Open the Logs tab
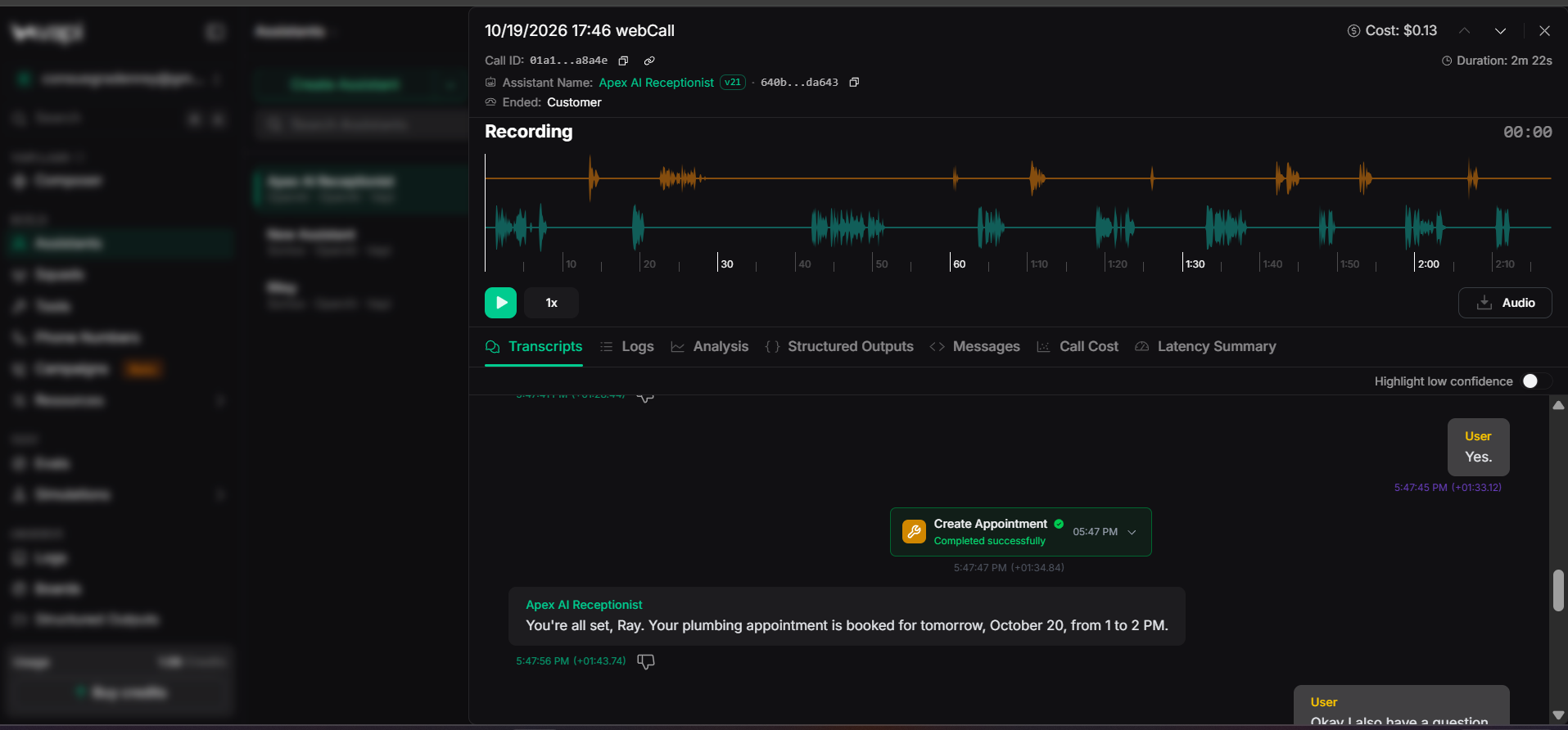 pyautogui.click(x=627, y=346)
